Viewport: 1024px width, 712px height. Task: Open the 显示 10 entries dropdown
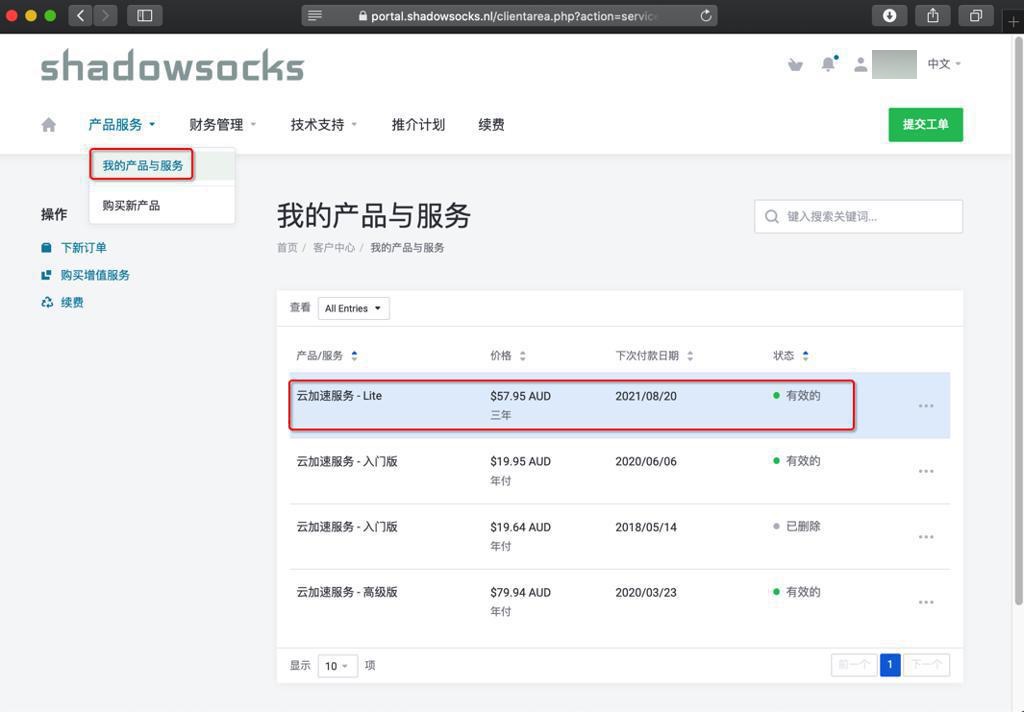point(338,666)
